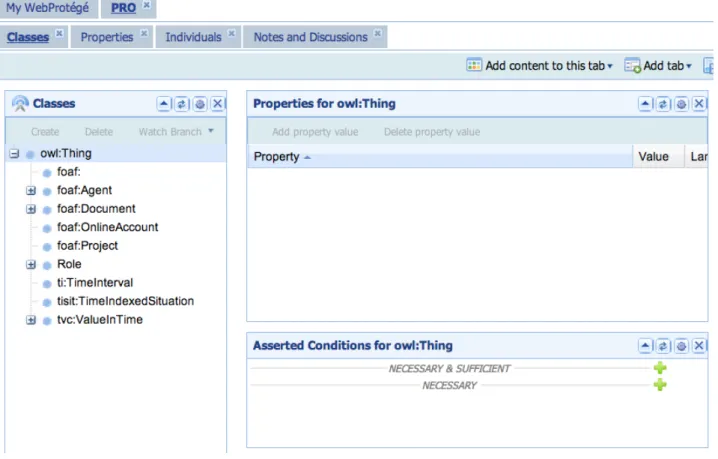Click Delete property value
The image size is (718, 459).
tap(432, 132)
